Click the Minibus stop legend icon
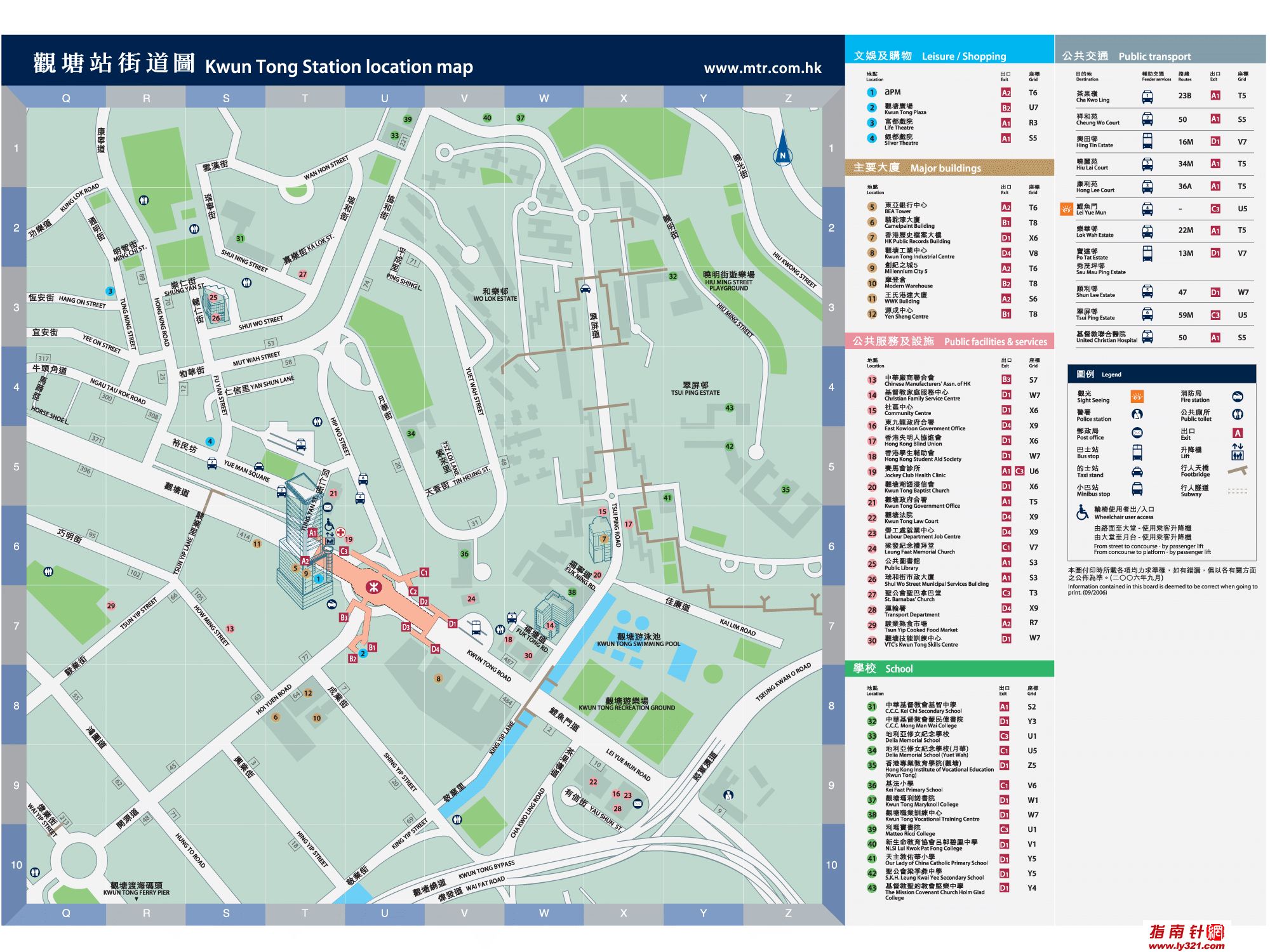Image resolution: width=1270 pixels, height=952 pixels. click(x=1137, y=489)
